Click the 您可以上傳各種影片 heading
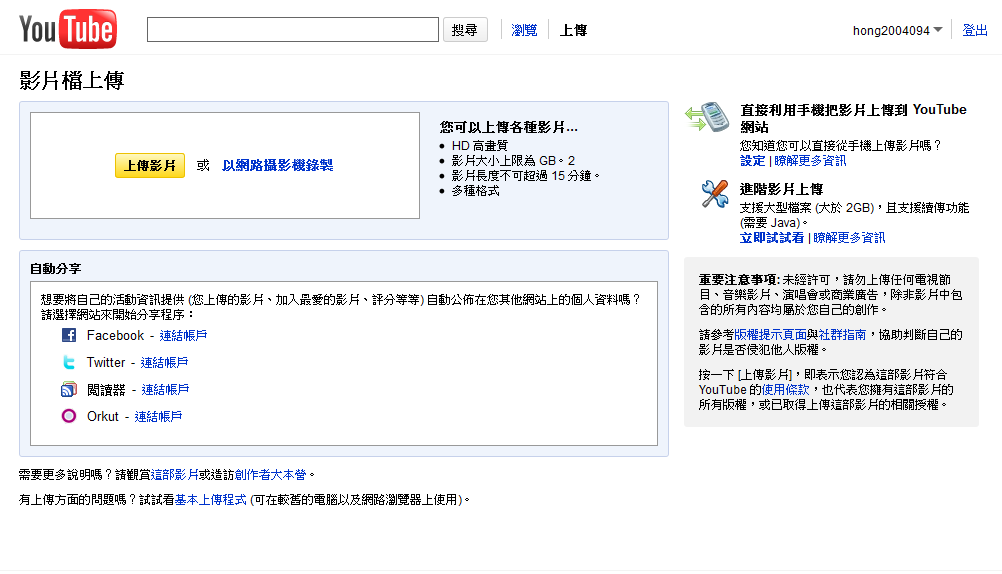The image size is (1002, 574). click(509, 127)
